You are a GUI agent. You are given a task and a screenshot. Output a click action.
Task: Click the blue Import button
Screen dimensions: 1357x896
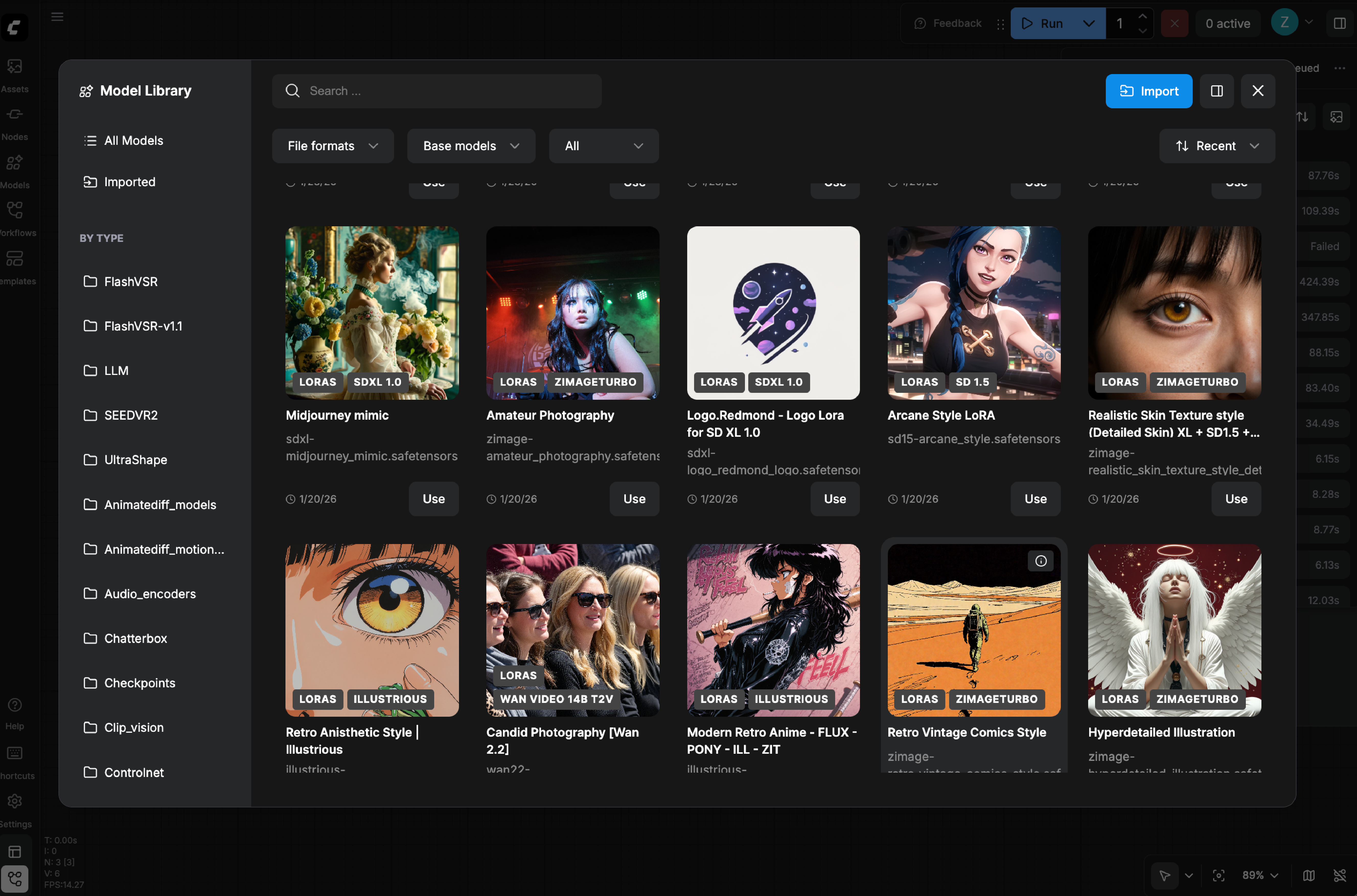coord(1148,91)
